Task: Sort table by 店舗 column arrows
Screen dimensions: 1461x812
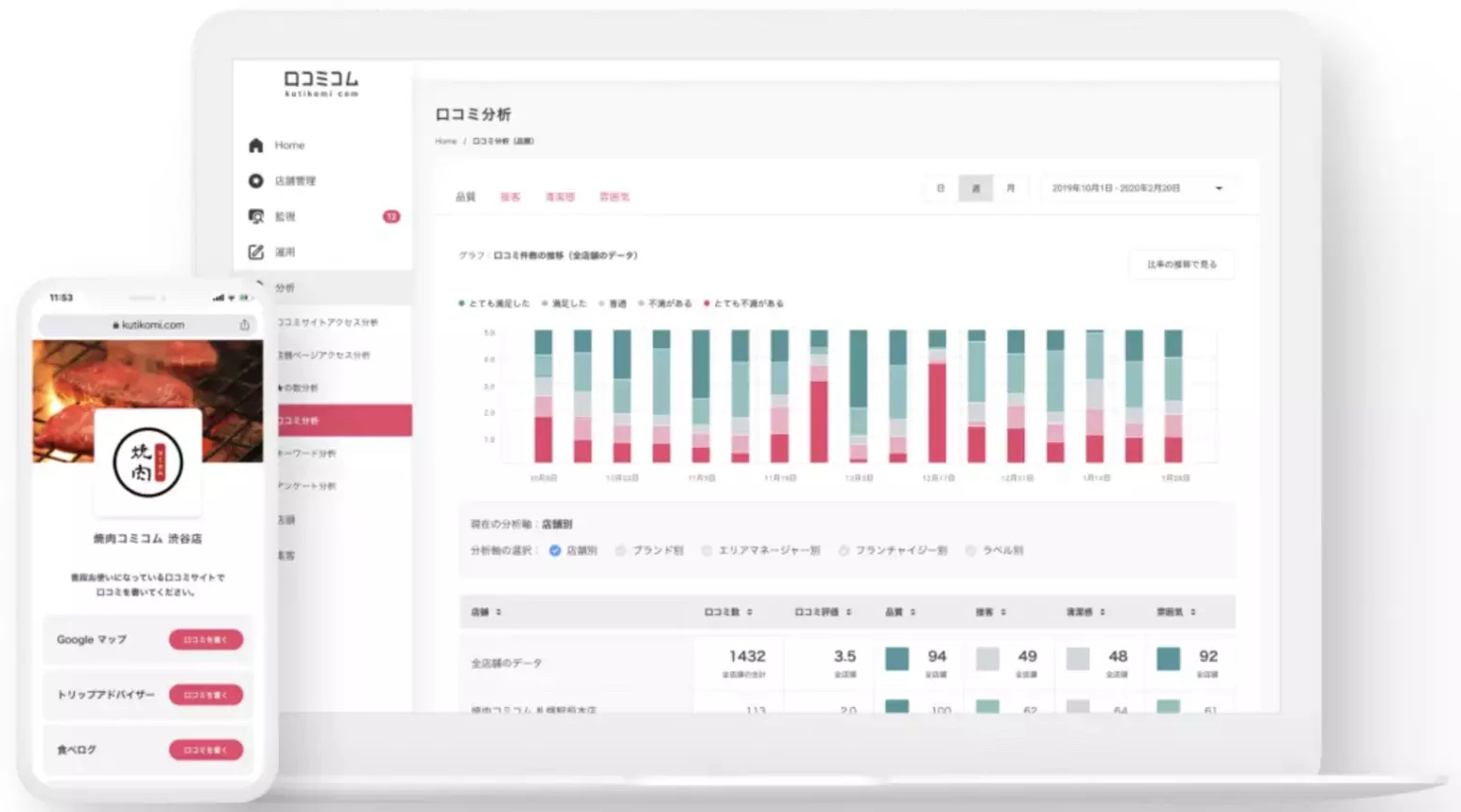Action: coord(498,613)
